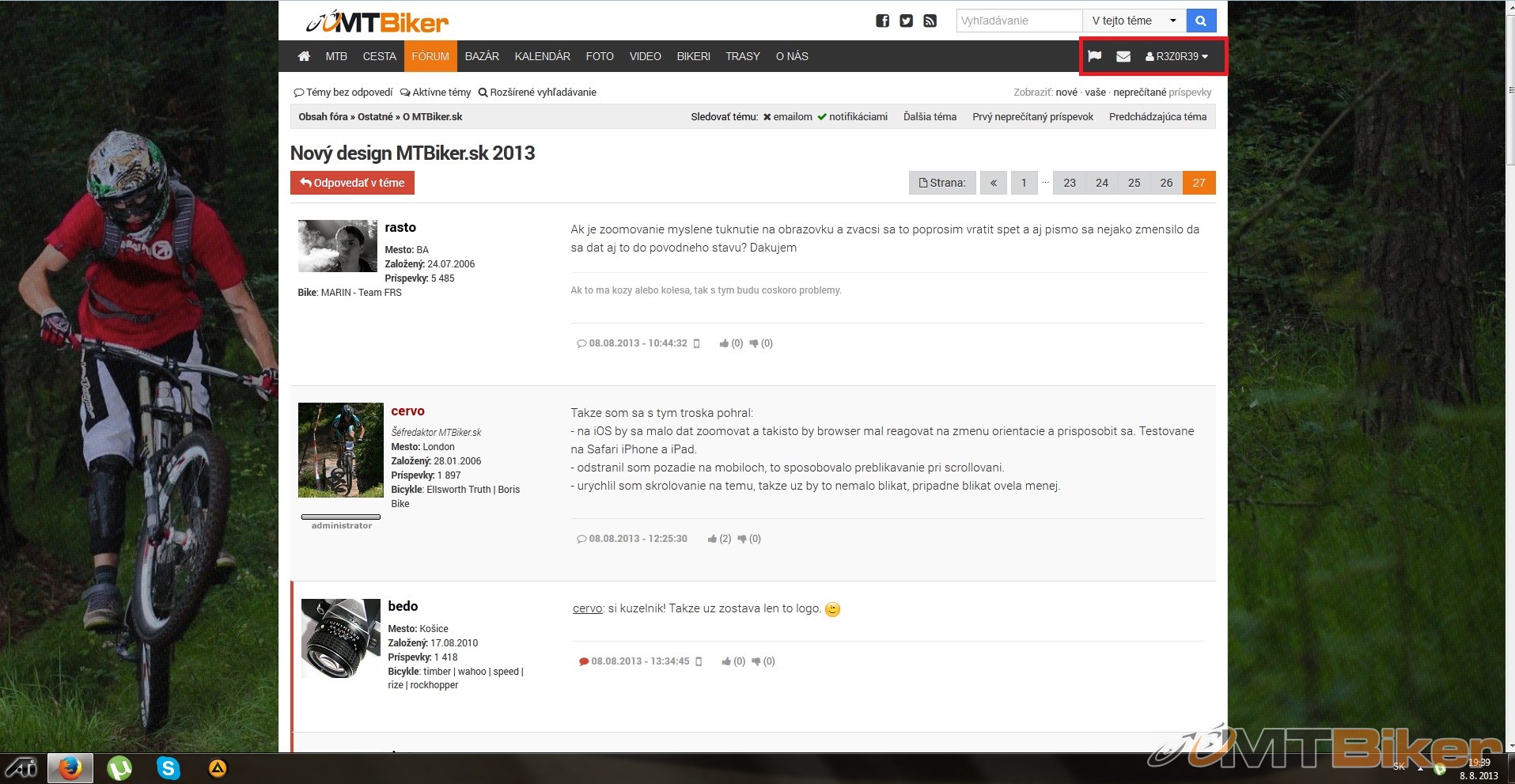The image size is (1515, 784).
Task: Click the blue search magnifier button
Action: tap(1200, 21)
